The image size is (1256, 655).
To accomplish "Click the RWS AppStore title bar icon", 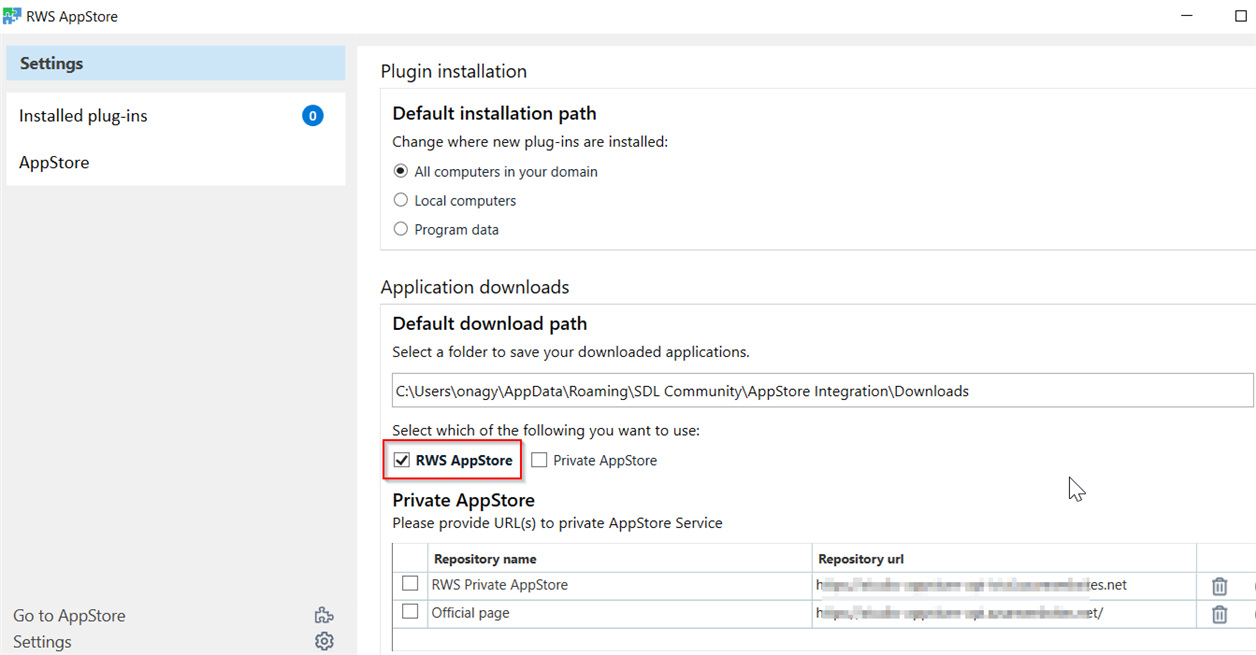I will pyautogui.click(x=12, y=16).
